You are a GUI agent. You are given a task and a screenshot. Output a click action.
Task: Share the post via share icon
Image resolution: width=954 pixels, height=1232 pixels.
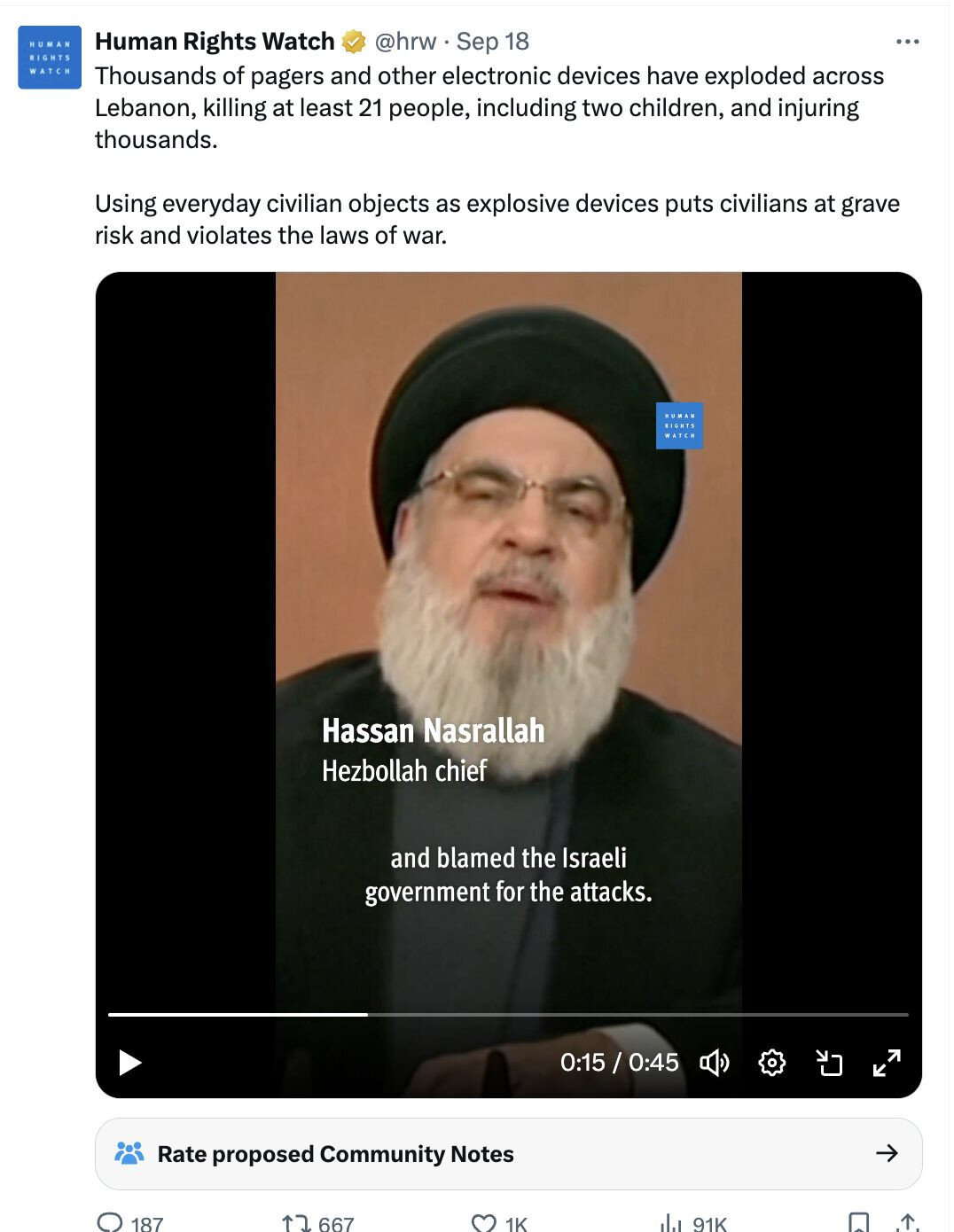[x=907, y=1223]
